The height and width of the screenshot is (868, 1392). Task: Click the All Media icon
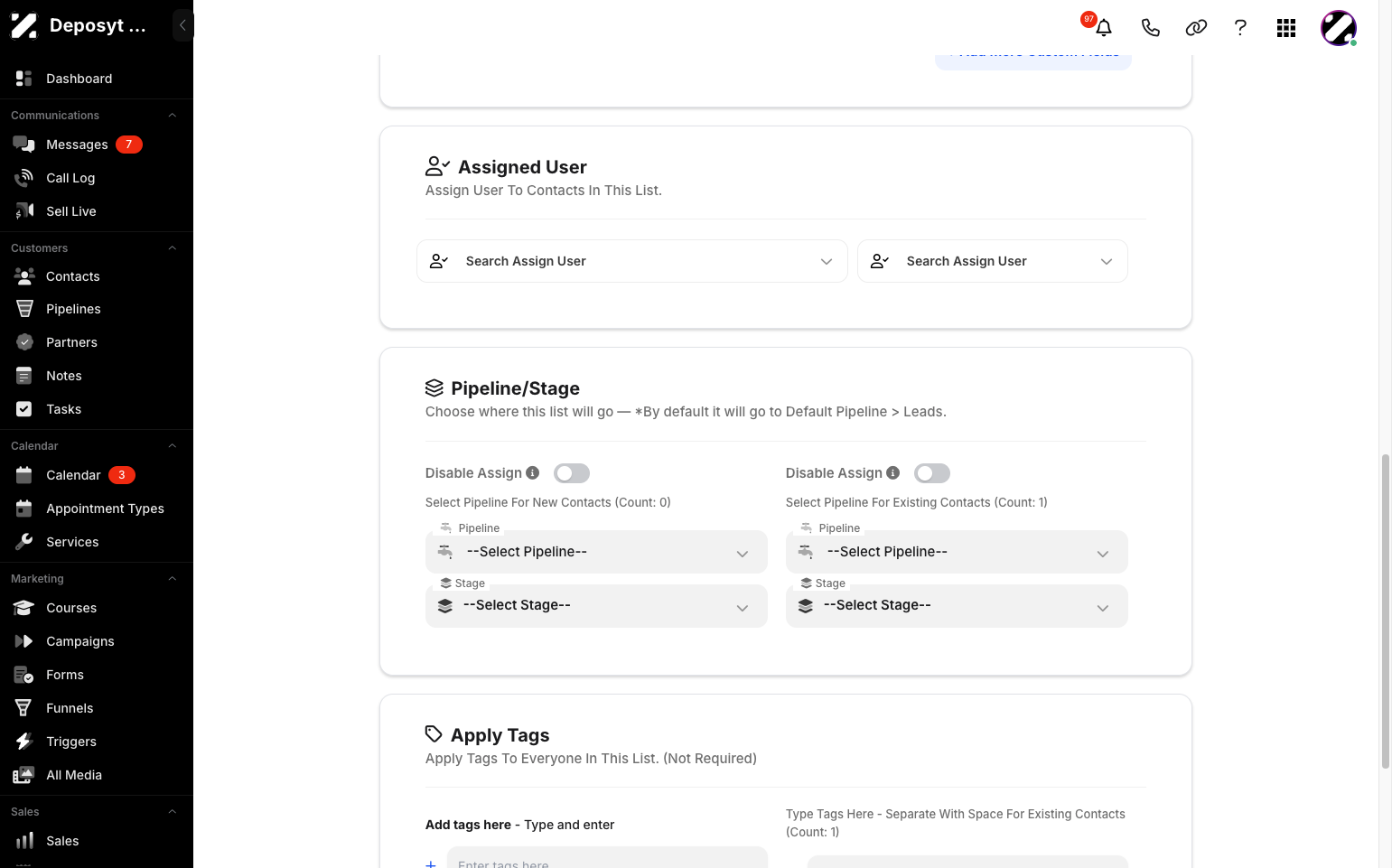coord(24,775)
